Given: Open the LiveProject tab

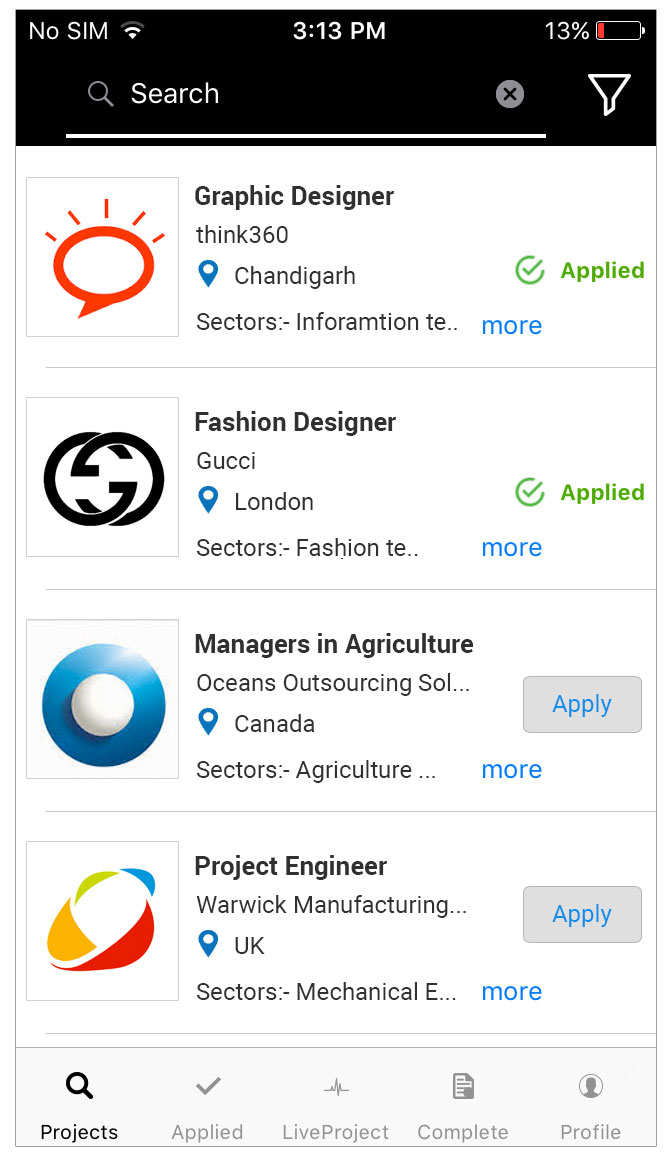Looking at the screenshot, I should [336, 1105].
